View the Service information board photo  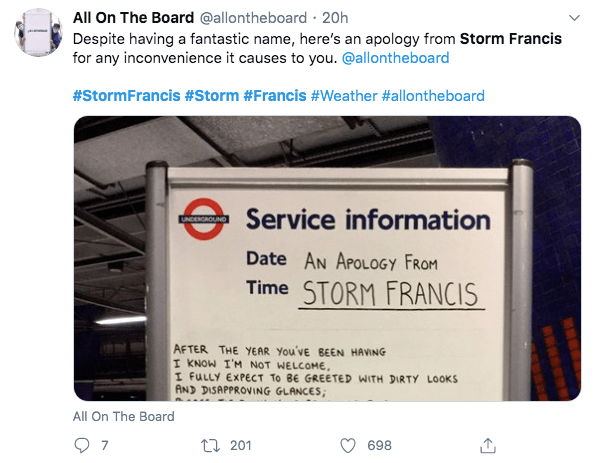(x=327, y=259)
